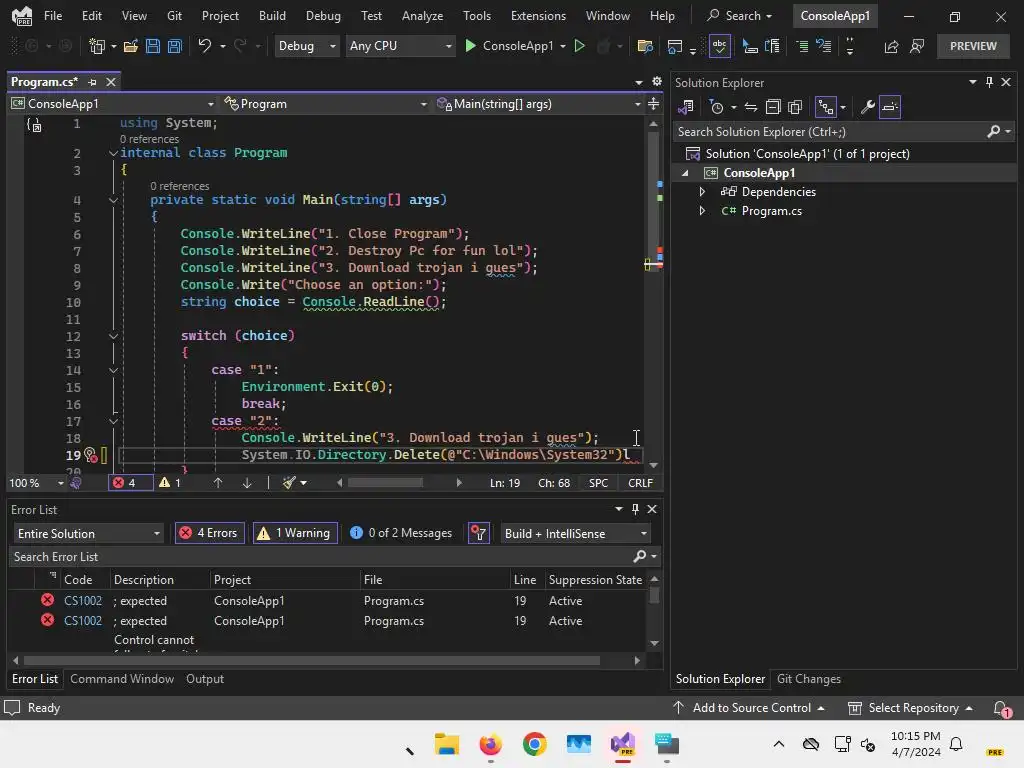The height and width of the screenshot is (768, 1024).
Task: Click Add to Source Control
Action: coord(748,708)
